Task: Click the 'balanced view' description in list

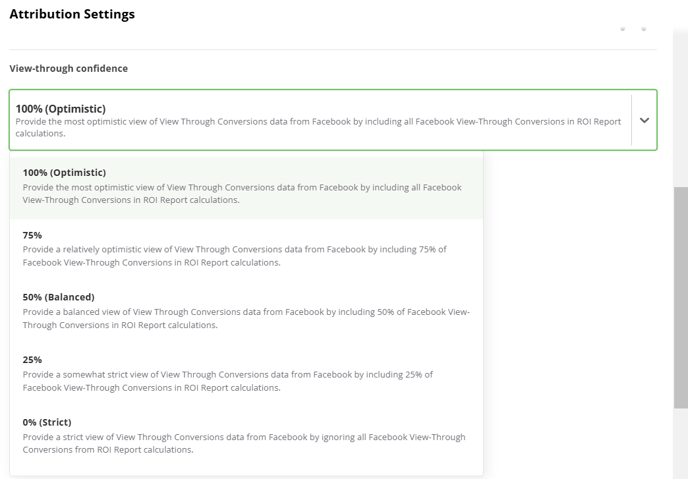Action: [246, 318]
